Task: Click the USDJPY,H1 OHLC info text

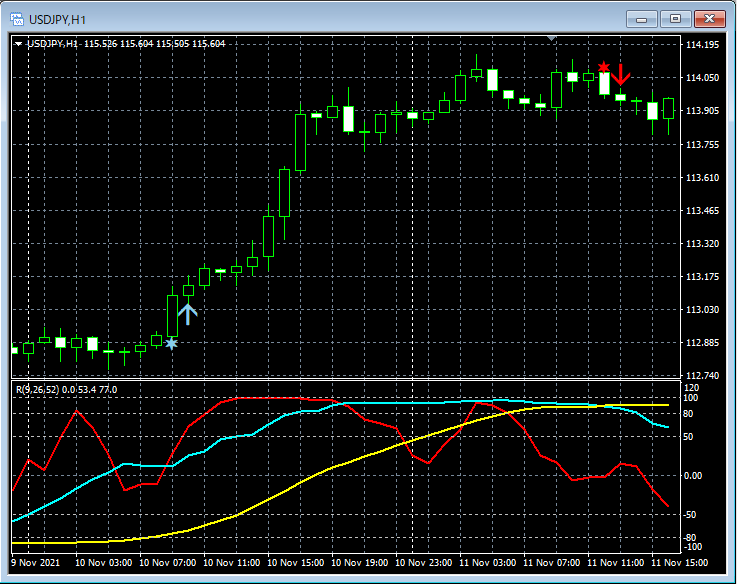Action: pos(130,44)
